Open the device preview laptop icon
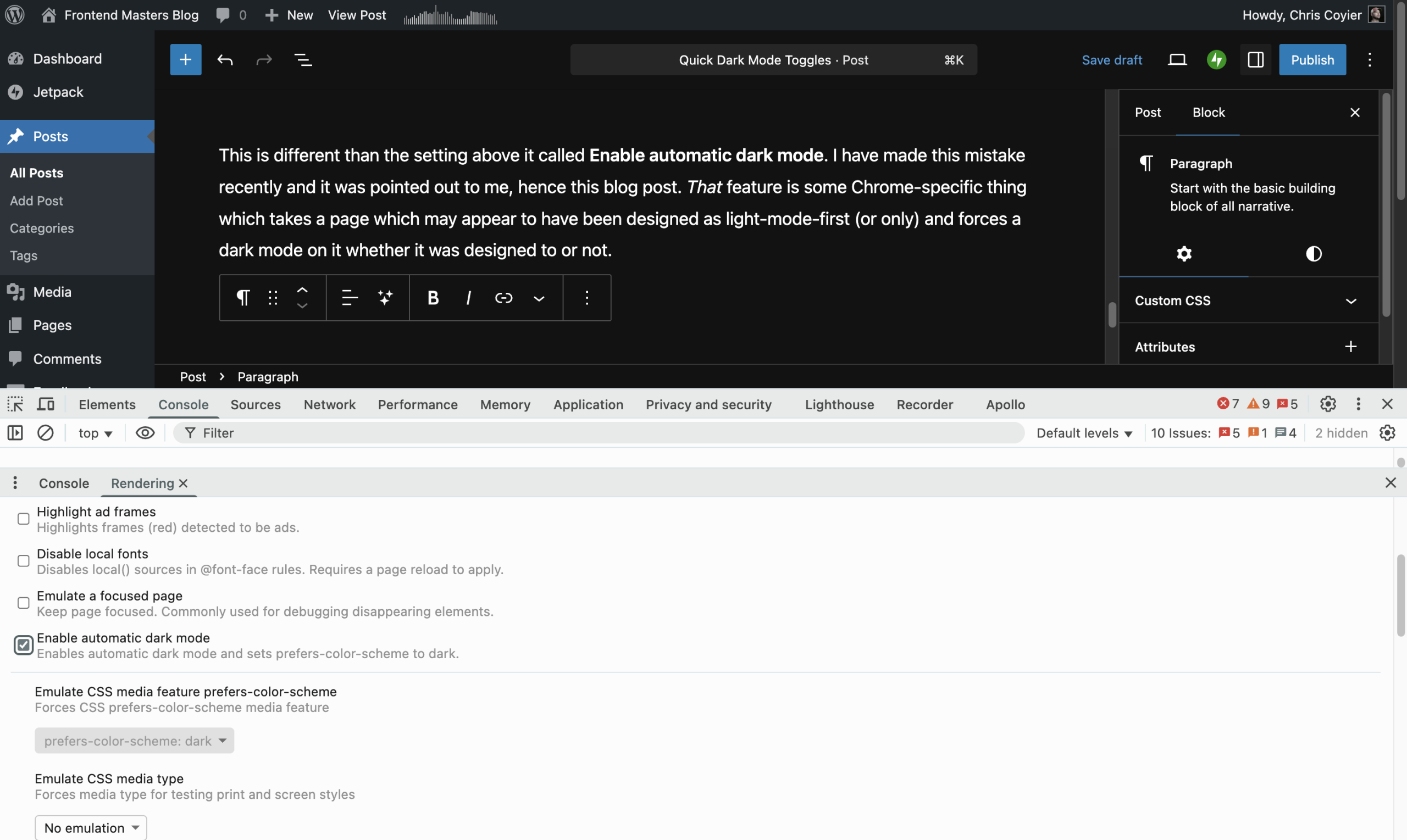The width and height of the screenshot is (1407, 840). pyautogui.click(x=1177, y=59)
